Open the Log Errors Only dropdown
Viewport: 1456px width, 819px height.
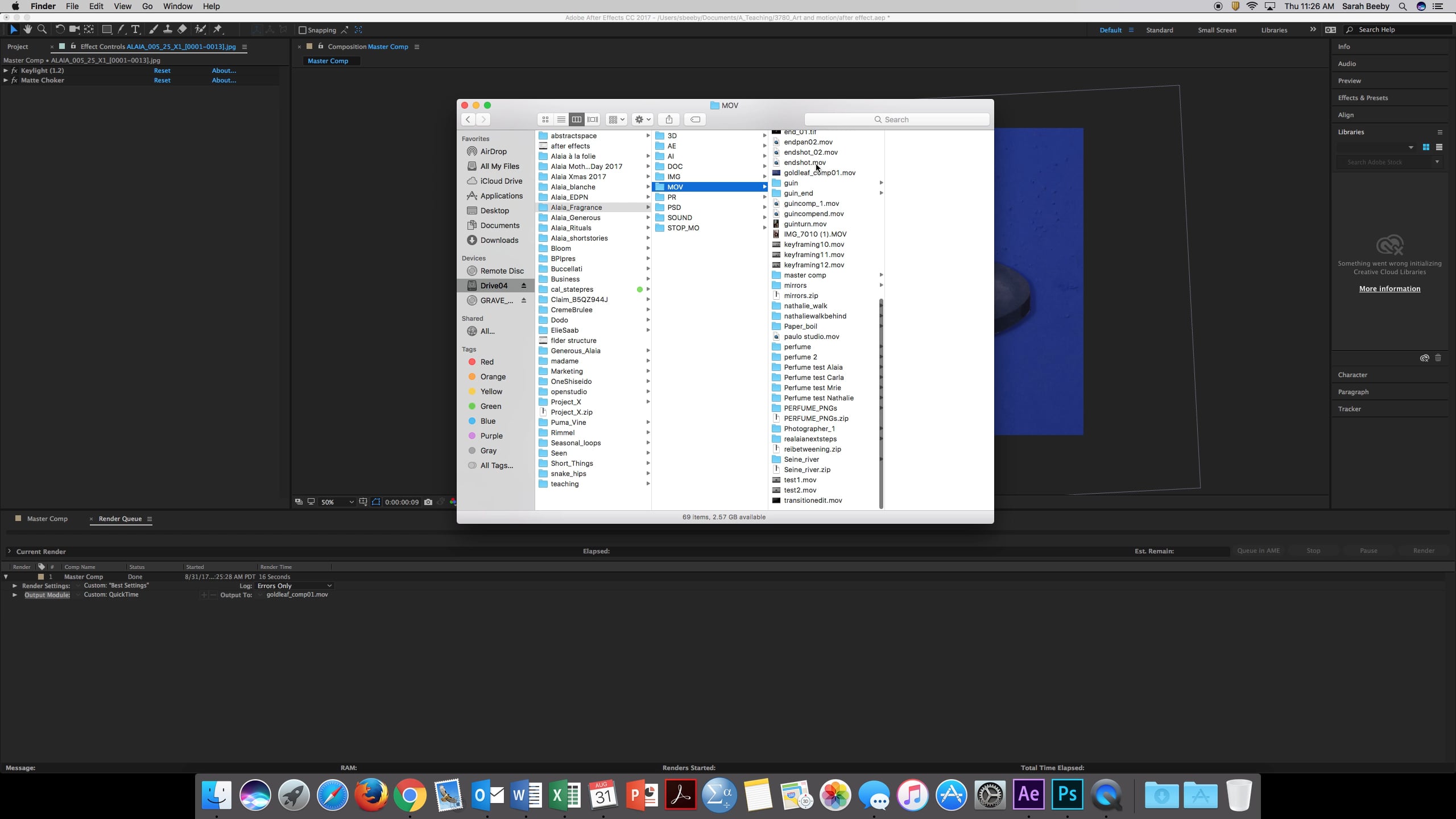[295, 586]
